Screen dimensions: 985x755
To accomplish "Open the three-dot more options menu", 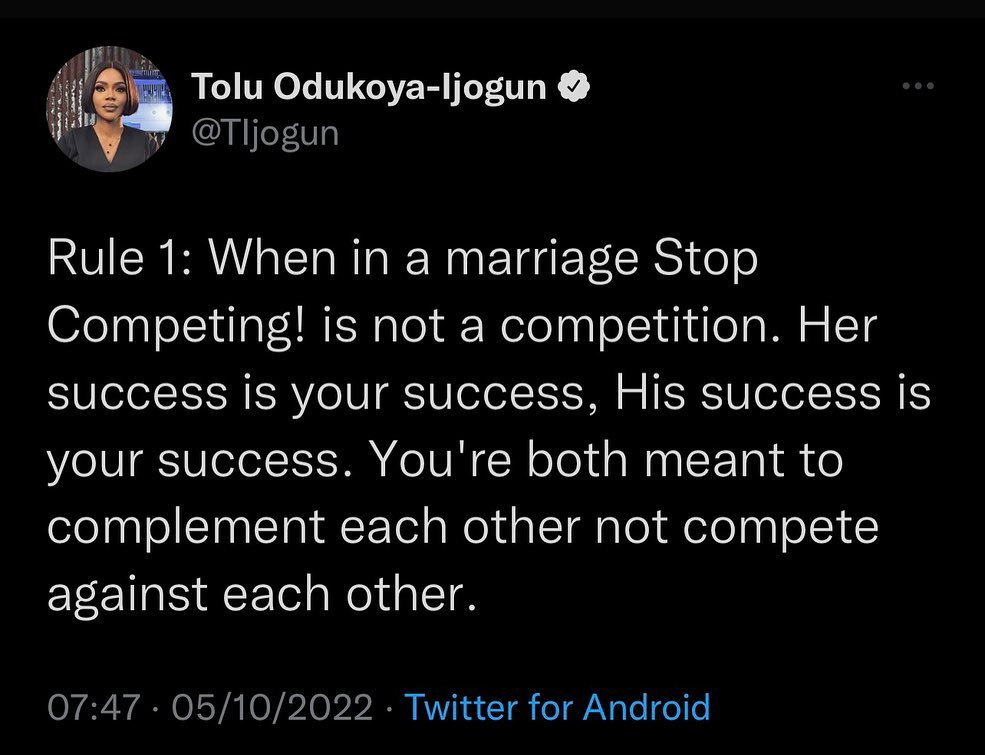I will (x=916, y=87).
